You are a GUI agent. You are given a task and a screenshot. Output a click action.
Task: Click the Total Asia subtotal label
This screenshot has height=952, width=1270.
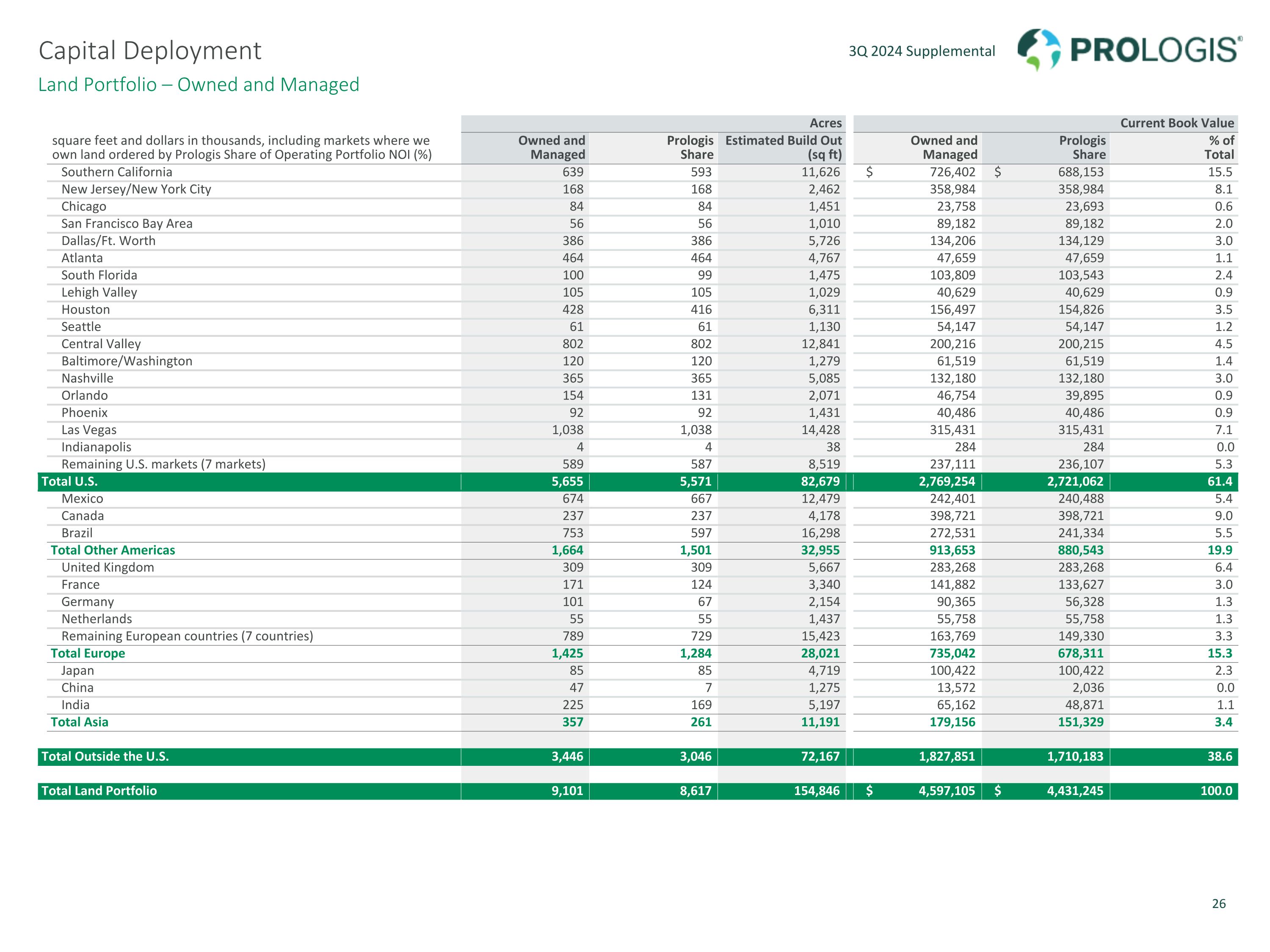79,723
